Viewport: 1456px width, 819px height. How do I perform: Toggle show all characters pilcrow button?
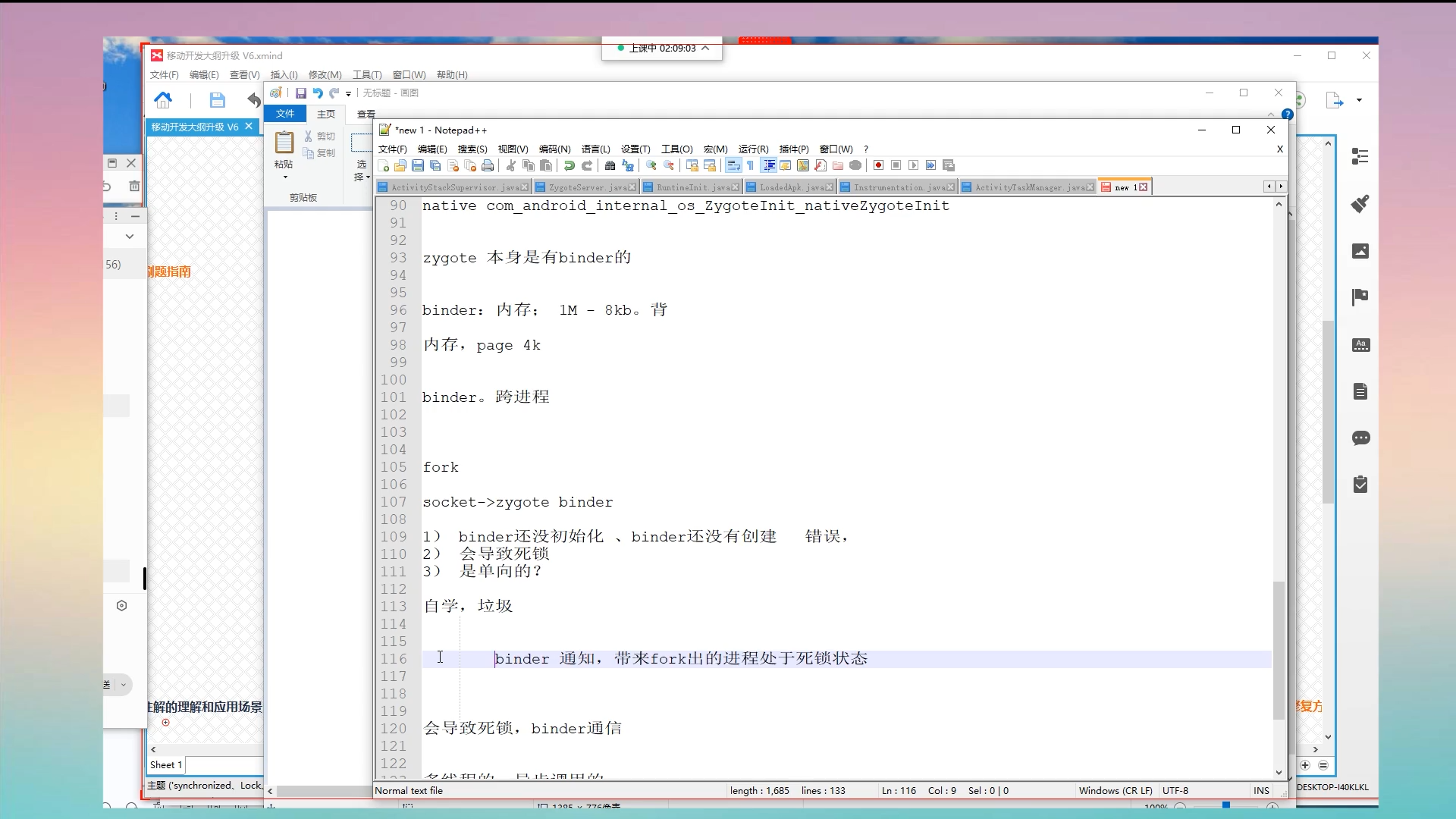point(750,165)
